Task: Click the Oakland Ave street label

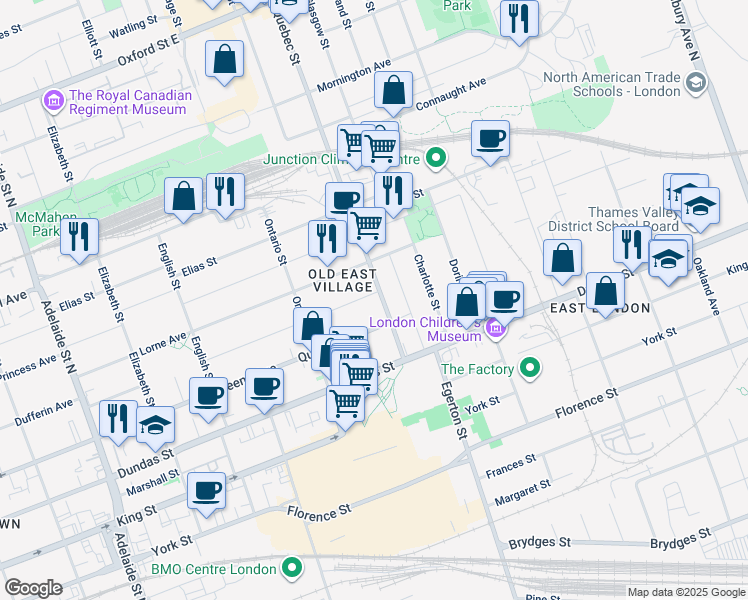Action: click(x=706, y=287)
